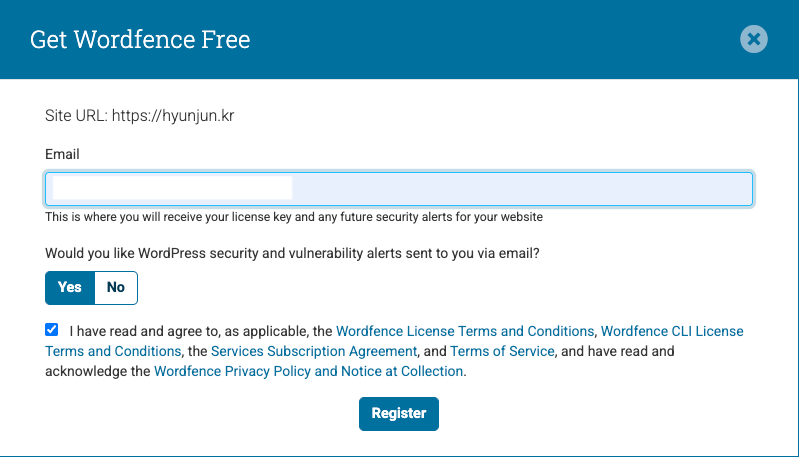799x457 pixels.
Task: Close the Get Wordfence Free dialog
Action: pyautogui.click(x=754, y=39)
